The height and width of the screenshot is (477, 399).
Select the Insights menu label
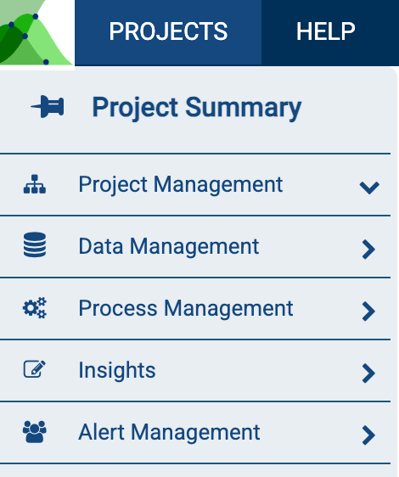pyautogui.click(x=117, y=370)
